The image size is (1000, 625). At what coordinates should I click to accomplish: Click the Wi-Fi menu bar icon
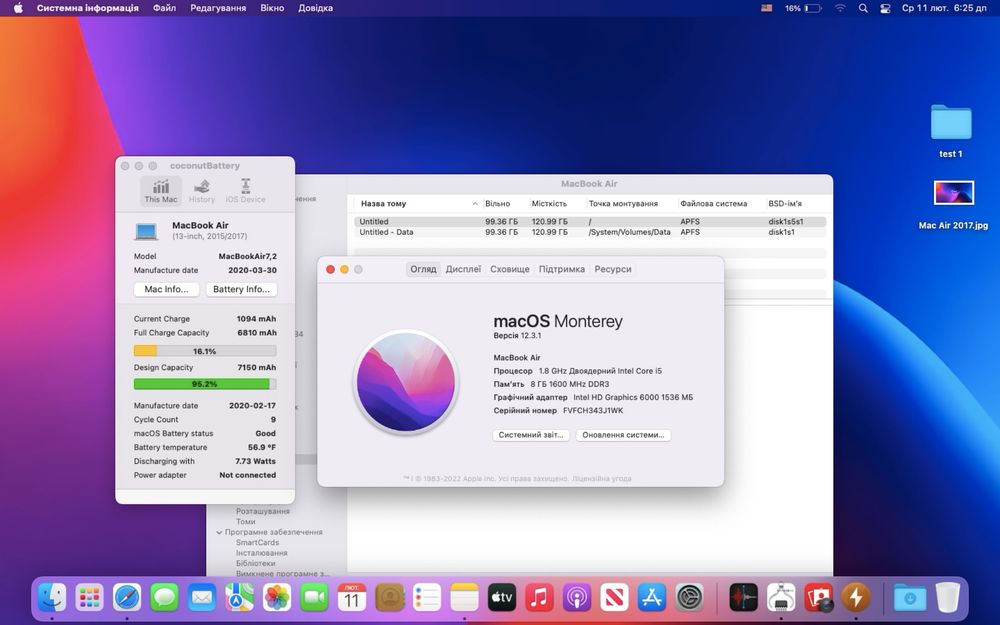pyautogui.click(x=841, y=8)
